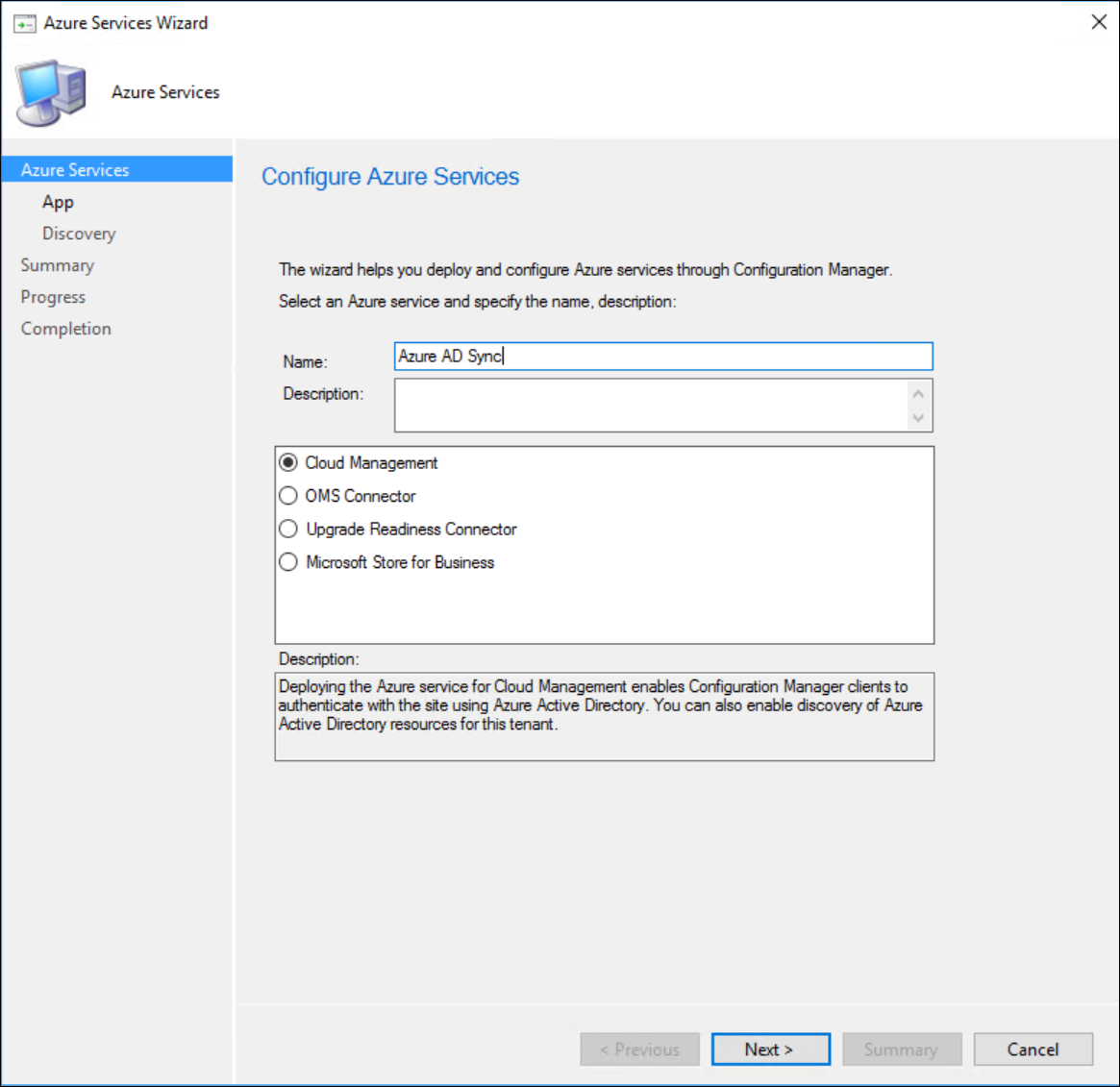The height and width of the screenshot is (1087, 1120).
Task: Click the < Previous button
Action: pos(639,1050)
